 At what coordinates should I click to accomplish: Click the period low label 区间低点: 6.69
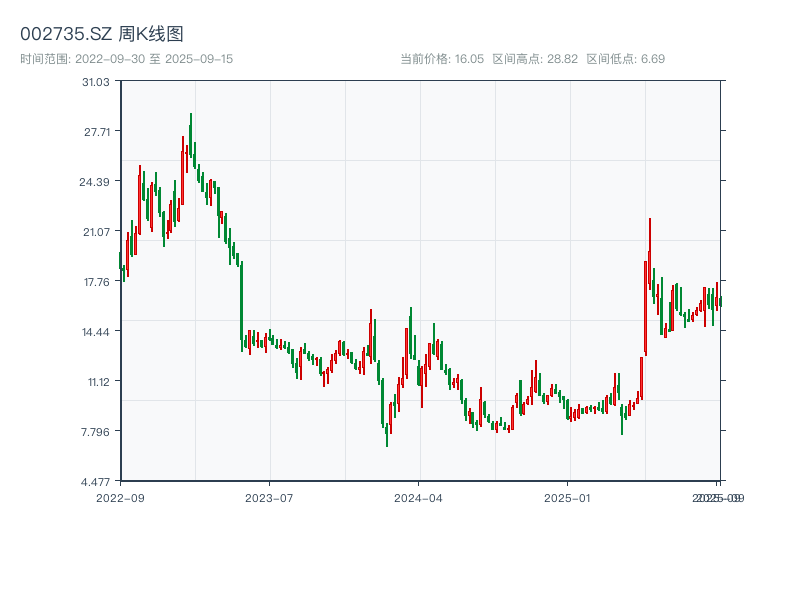click(626, 59)
